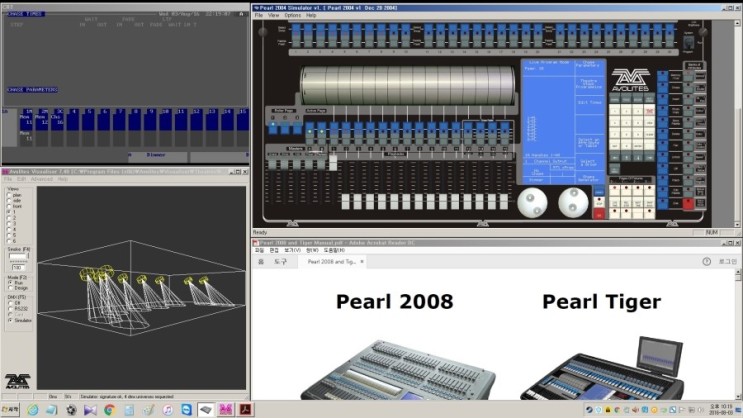Open File menu in Pearl Simulator
The height and width of the screenshot is (418, 743).
point(258,15)
